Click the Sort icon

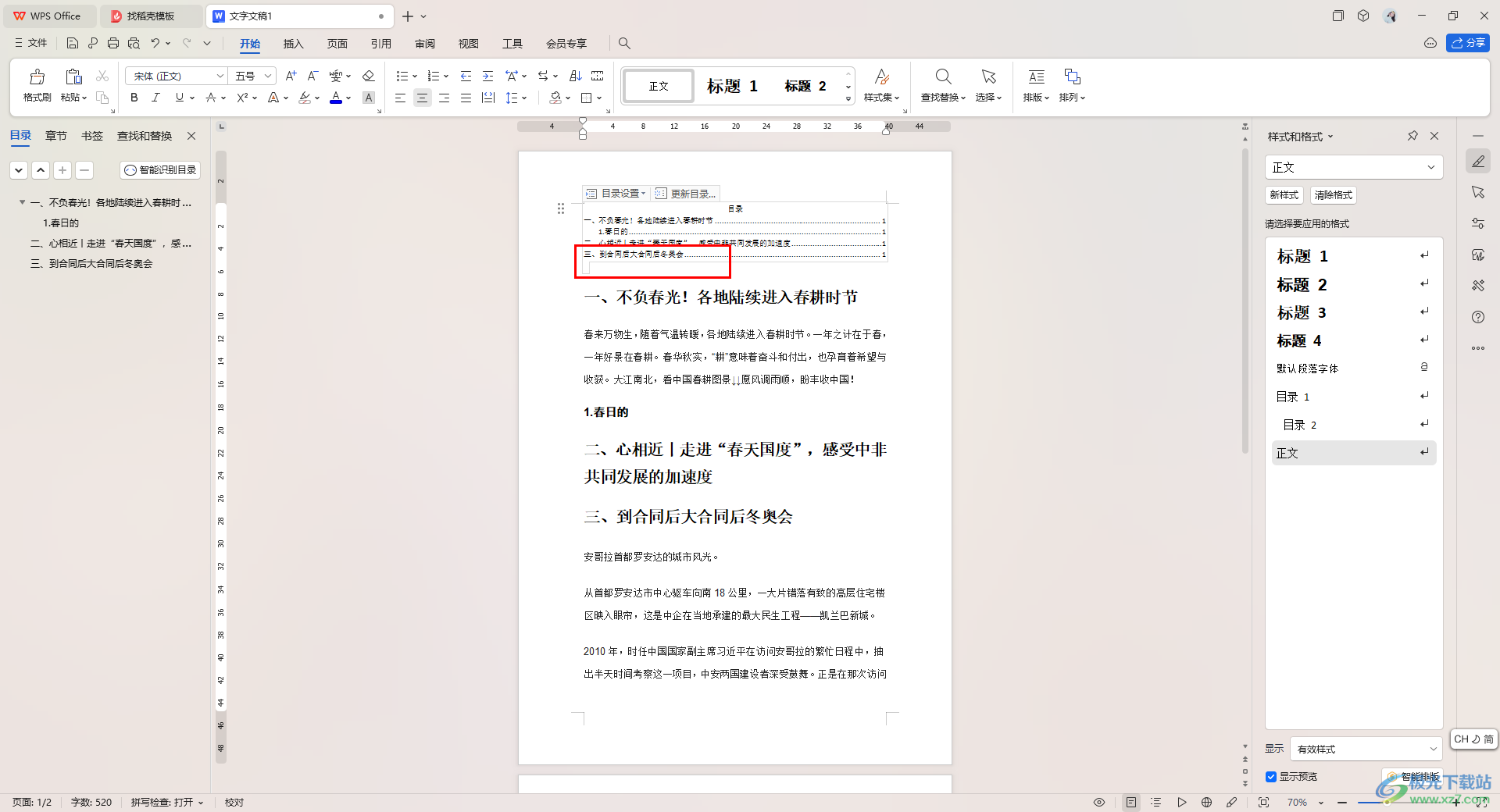coord(576,76)
